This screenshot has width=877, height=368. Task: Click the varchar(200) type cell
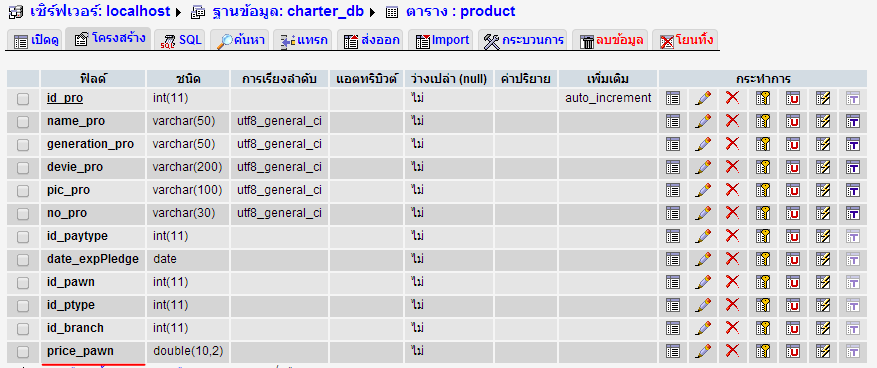(x=187, y=167)
